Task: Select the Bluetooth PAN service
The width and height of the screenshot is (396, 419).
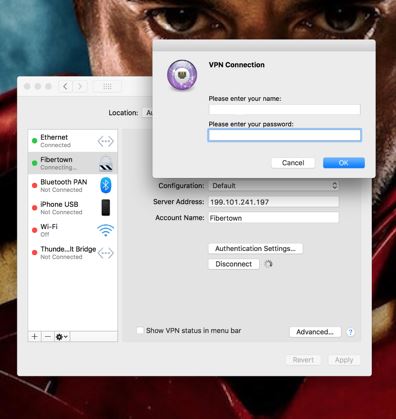Action: tap(73, 185)
